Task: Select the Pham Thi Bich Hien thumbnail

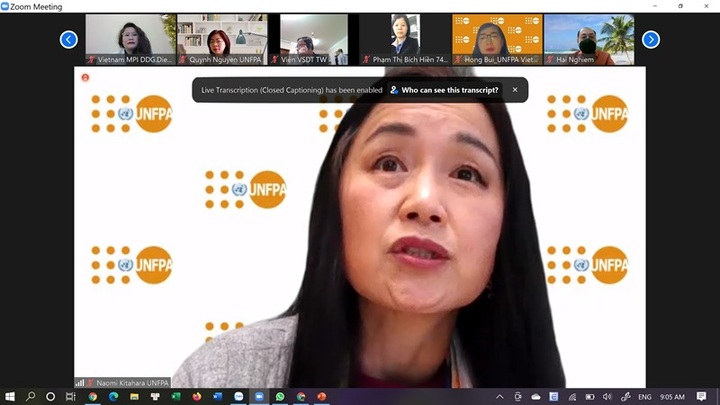Action: (x=405, y=39)
